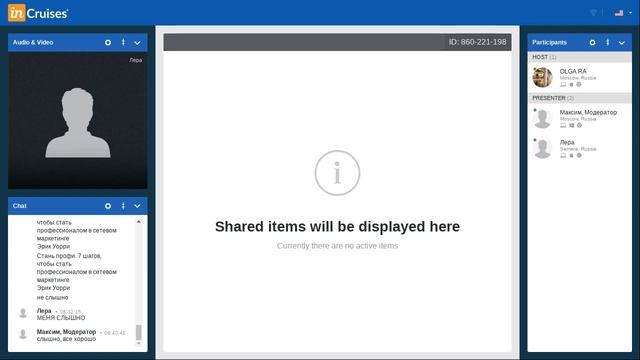Click Лера's avatar in Participants list
Screen dimensions: 640x360
tap(542, 149)
